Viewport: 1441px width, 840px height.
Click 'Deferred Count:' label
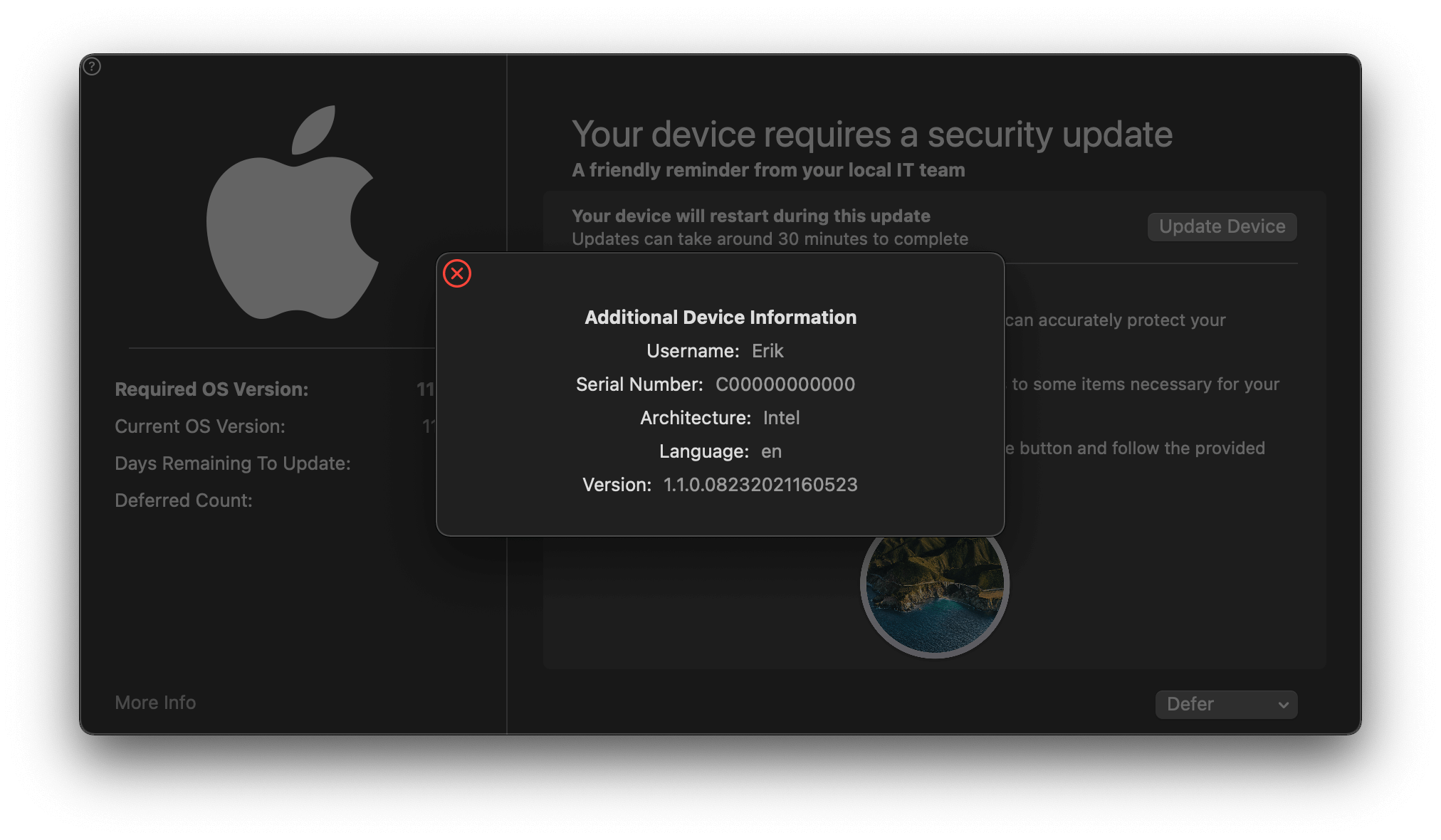pyautogui.click(x=184, y=500)
